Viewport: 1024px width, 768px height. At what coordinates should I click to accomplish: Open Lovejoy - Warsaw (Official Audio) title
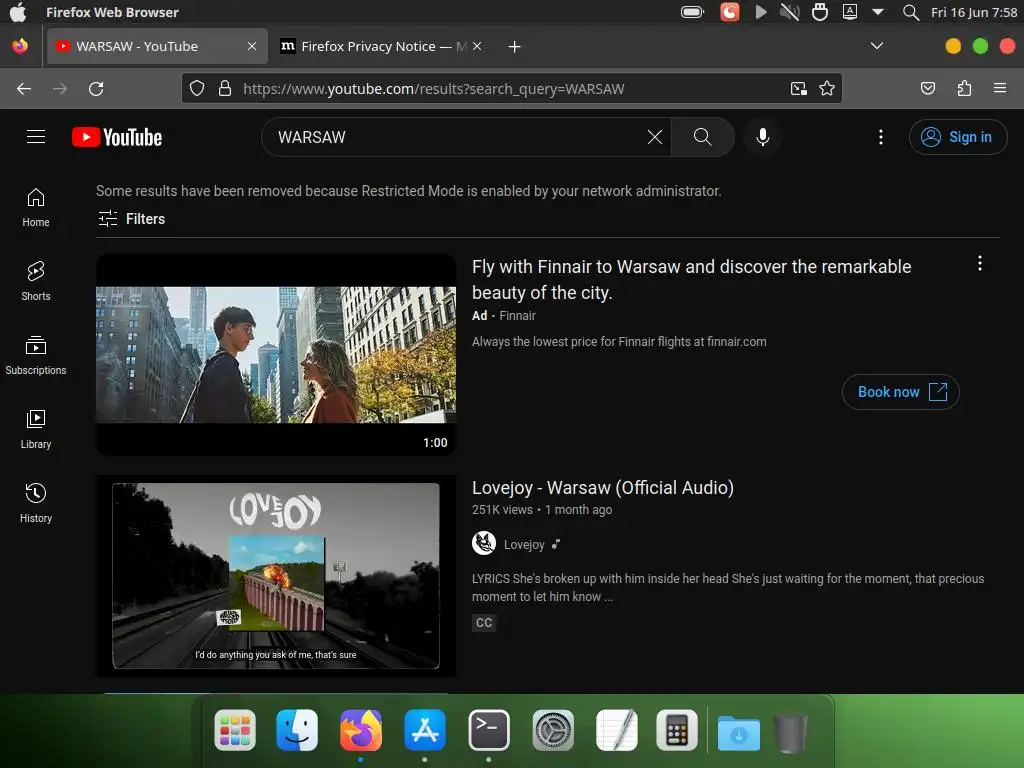pos(603,488)
